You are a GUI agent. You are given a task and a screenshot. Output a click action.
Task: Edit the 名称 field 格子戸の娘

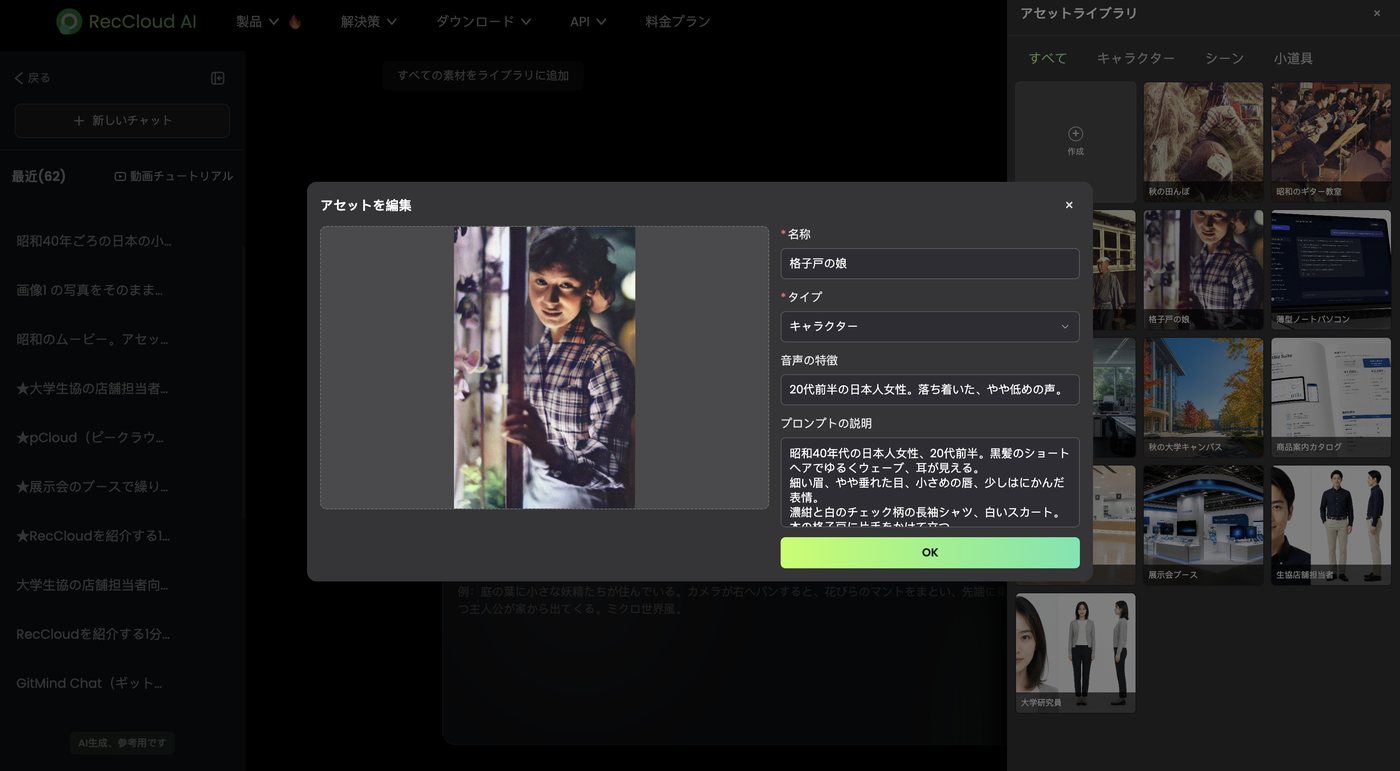(930, 263)
